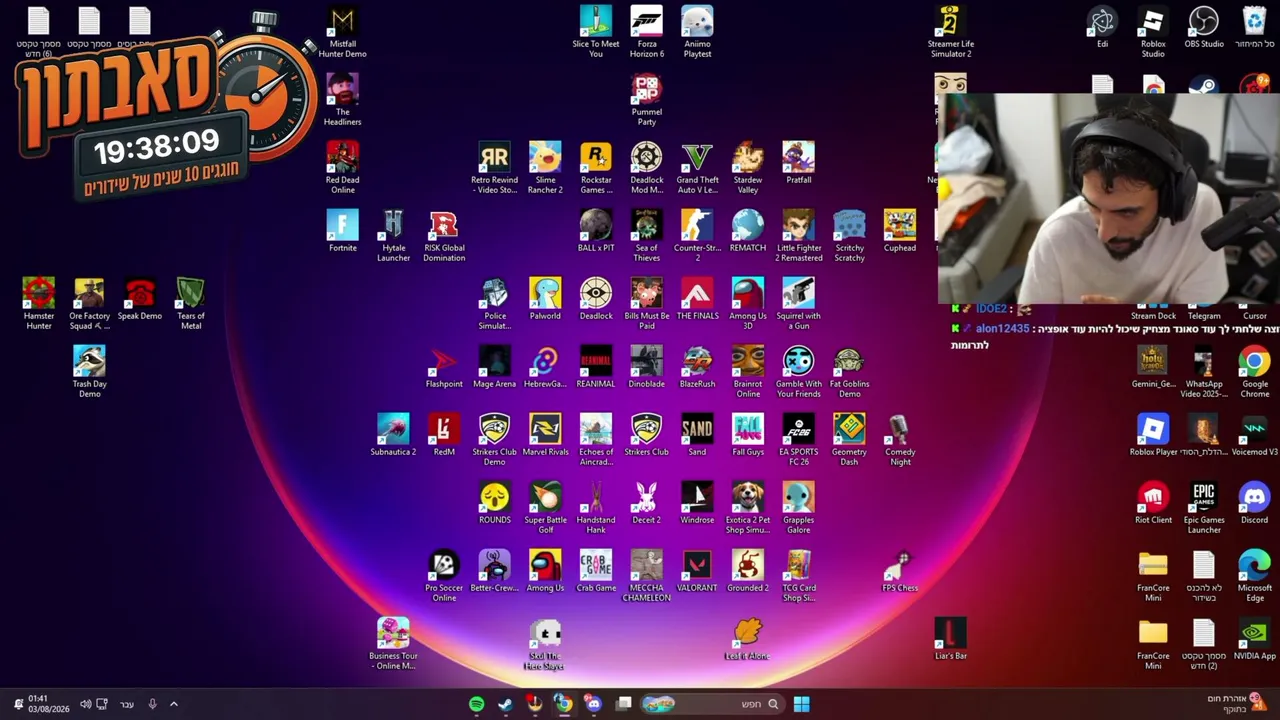Click the Microsoft Edge desktop icon
This screenshot has height=720, width=1280.
point(1254,576)
